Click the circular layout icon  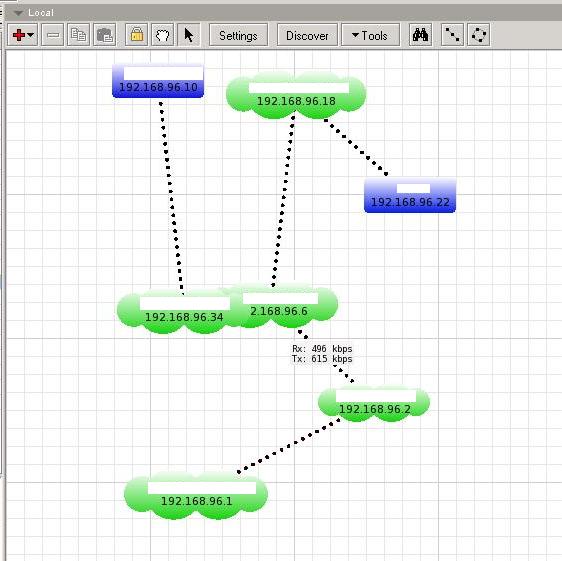479,35
